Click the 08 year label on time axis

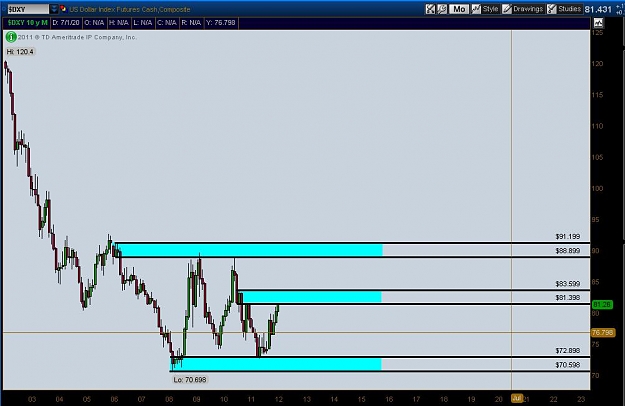pos(169,399)
